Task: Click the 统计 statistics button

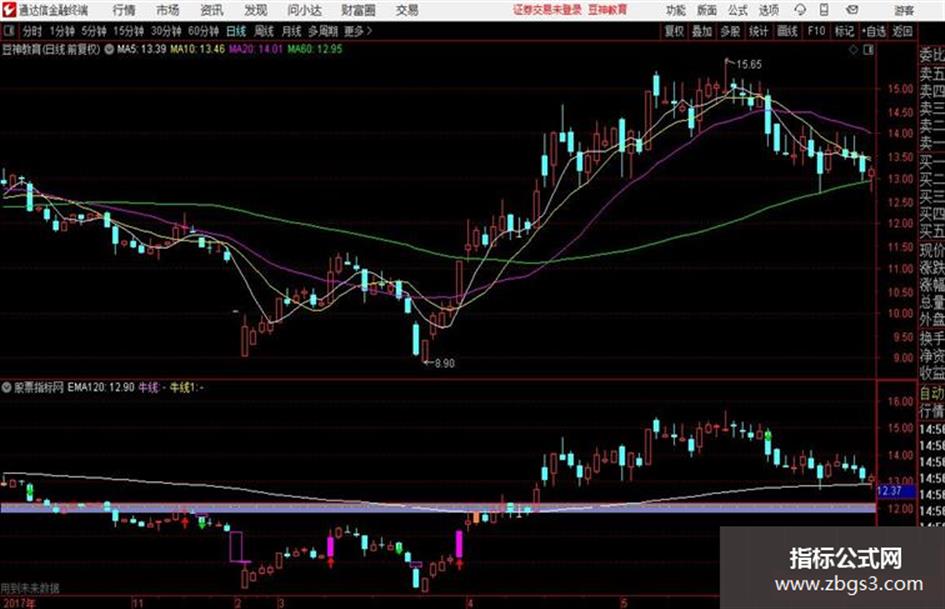Action: [x=759, y=31]
